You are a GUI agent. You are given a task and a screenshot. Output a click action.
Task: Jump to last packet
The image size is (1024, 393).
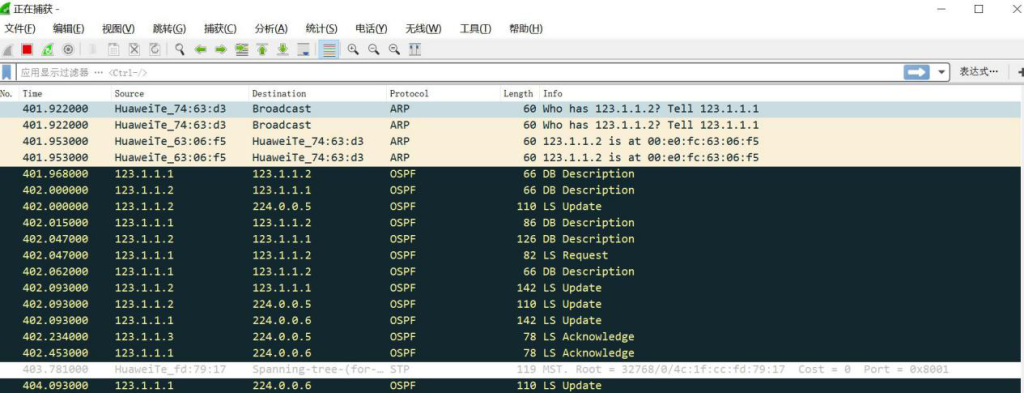[283, 50]
